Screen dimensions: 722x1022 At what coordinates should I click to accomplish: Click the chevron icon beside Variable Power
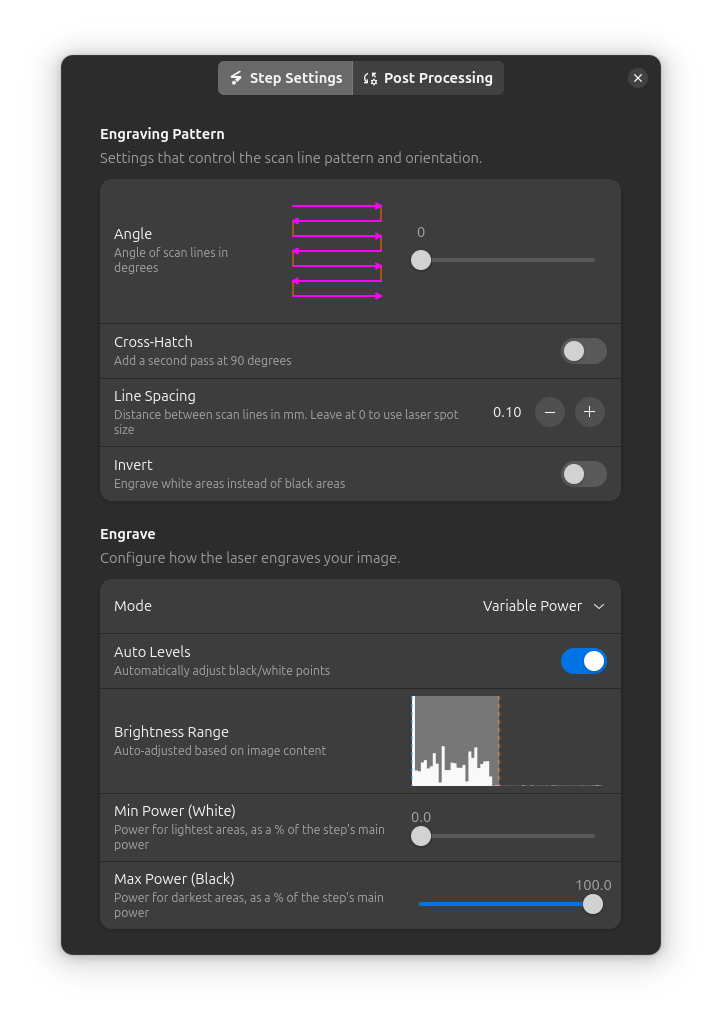click(599, 606)
